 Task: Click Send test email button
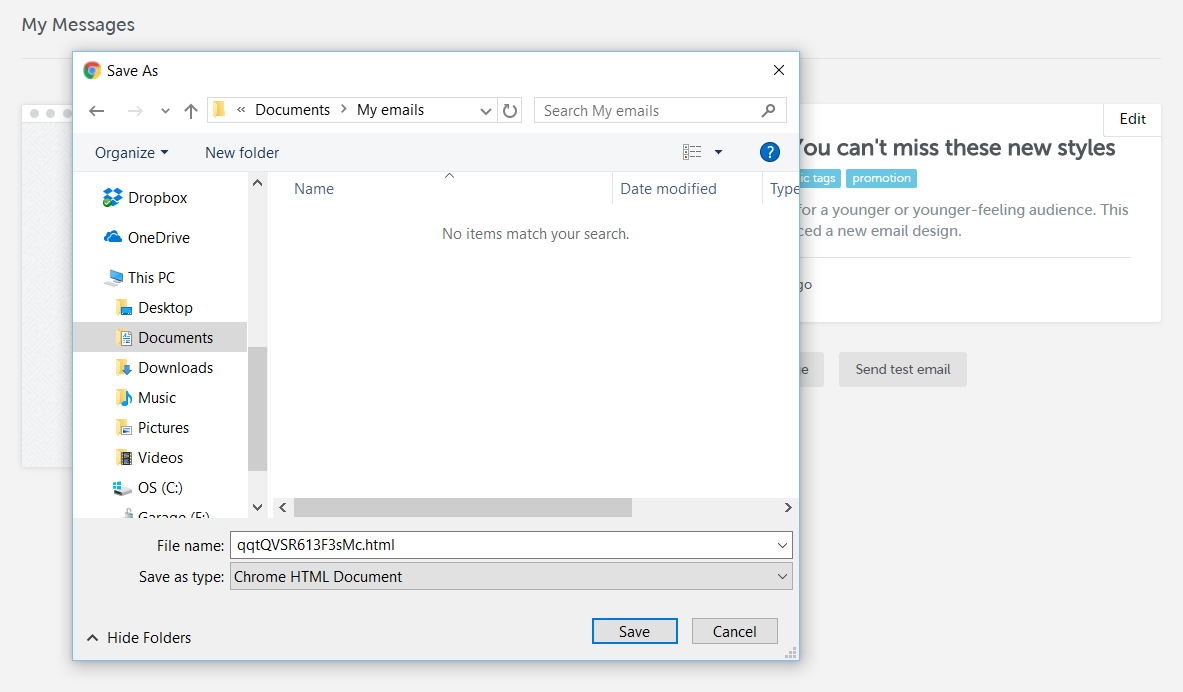coord(902,370)
